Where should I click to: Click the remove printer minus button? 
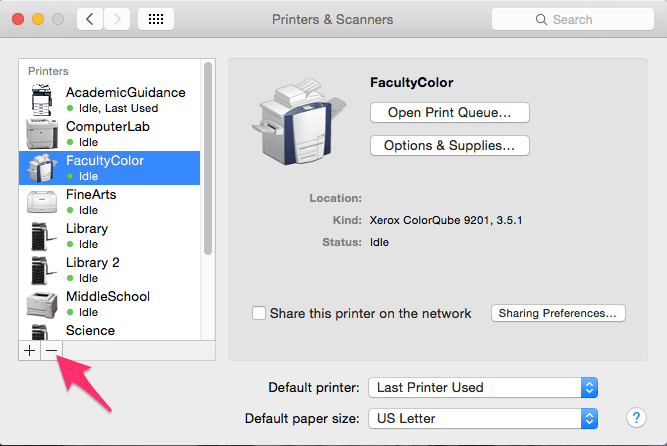click(x=51, y=351)
